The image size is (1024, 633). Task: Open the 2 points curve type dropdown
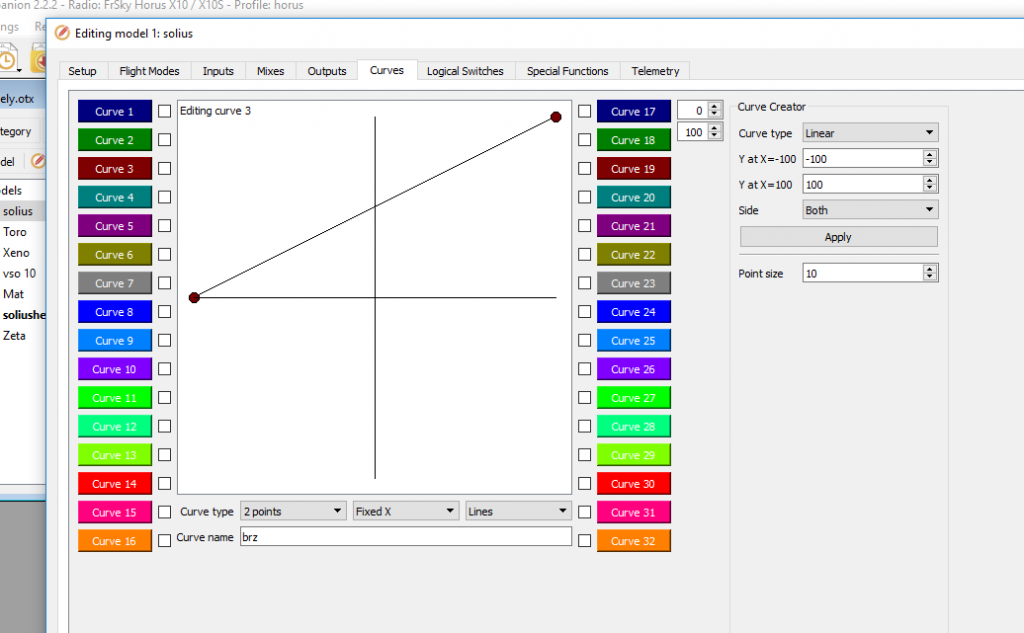pyautogui.click(x=293, y=511)
